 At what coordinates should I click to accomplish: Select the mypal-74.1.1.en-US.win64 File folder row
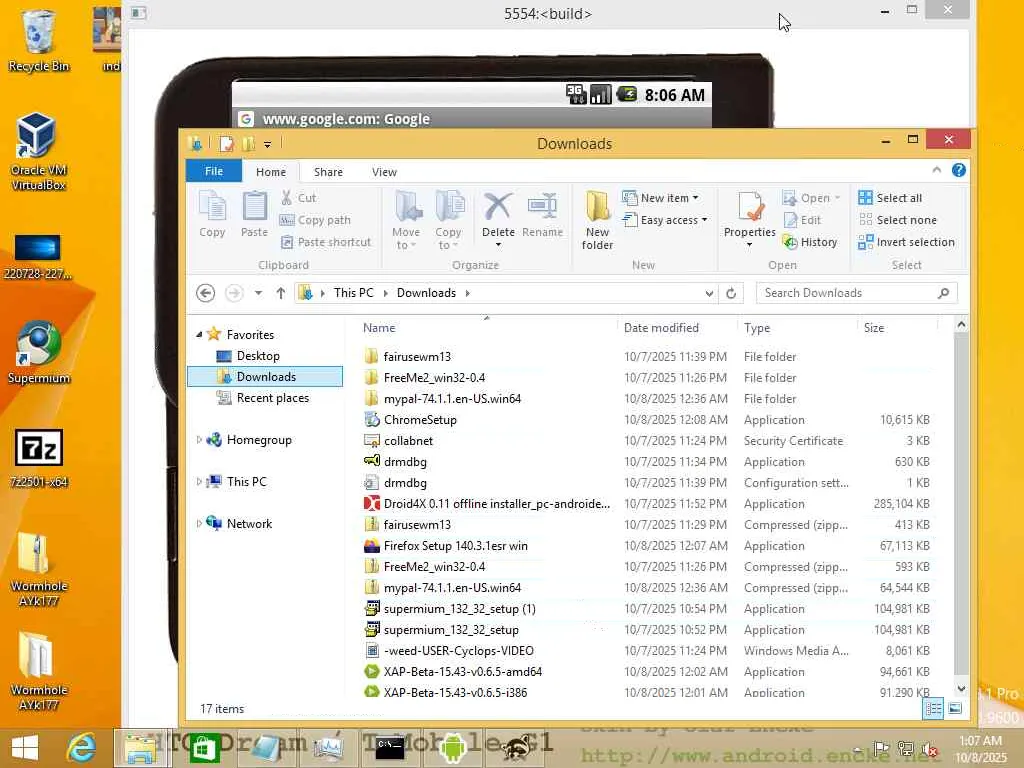click(x=649, y=398)
